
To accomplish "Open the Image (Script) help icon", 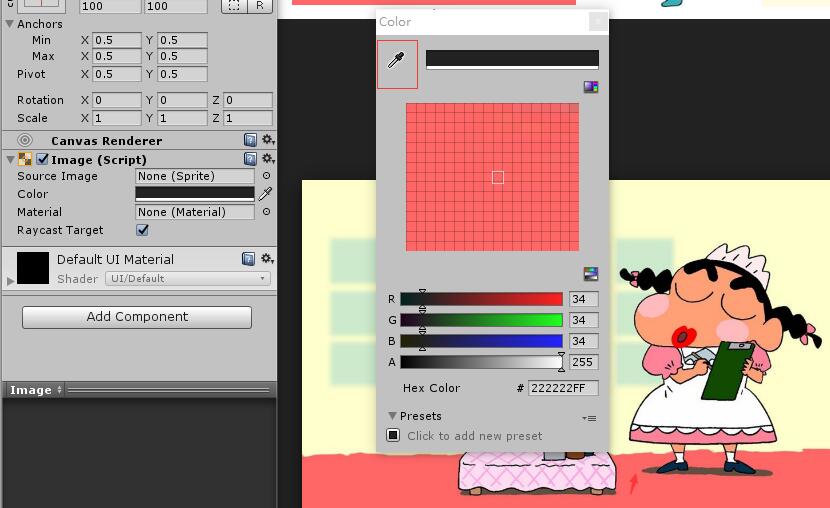I will coord(250,159).
